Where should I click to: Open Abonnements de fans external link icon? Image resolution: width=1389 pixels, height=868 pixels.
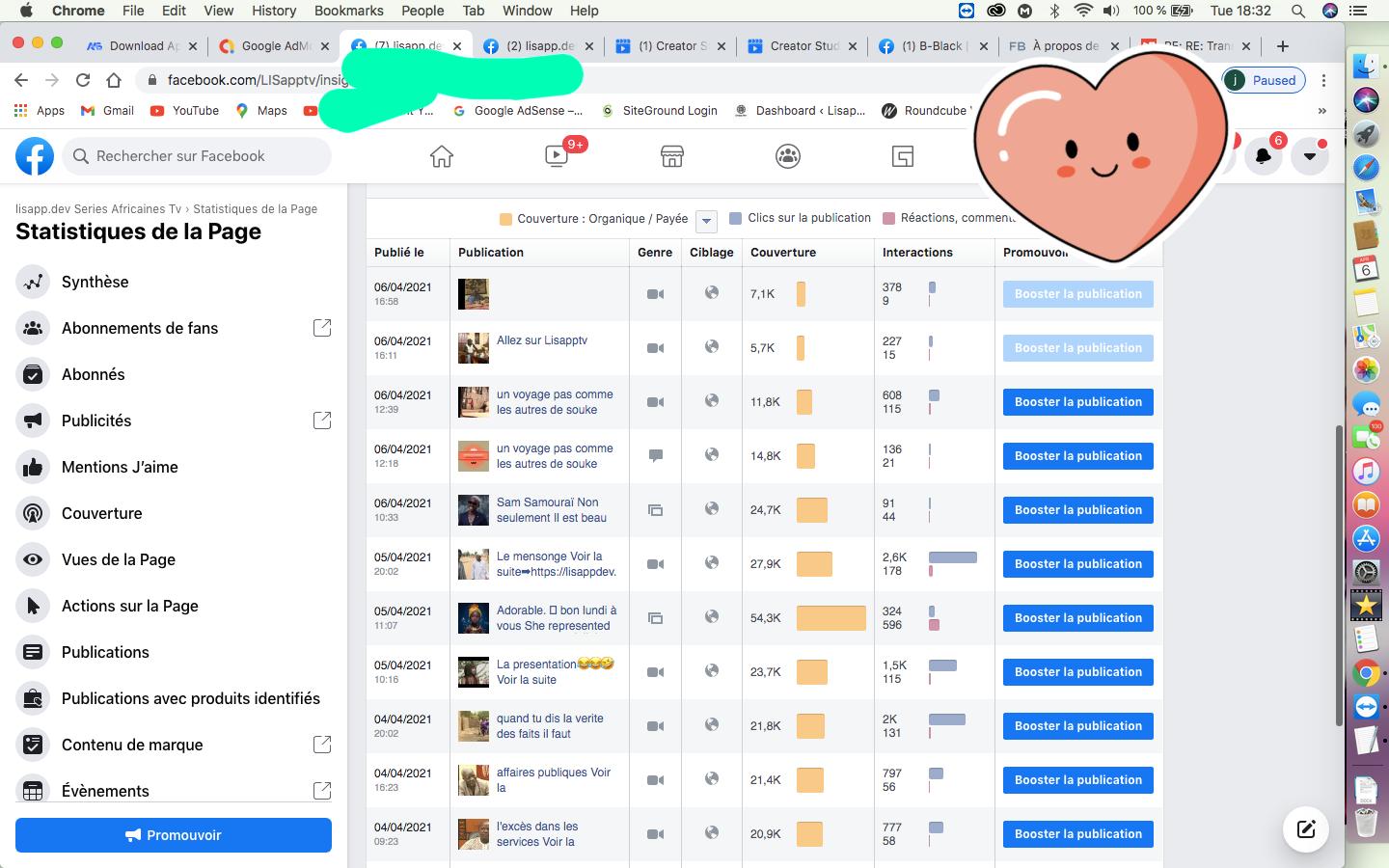tap(322, 328)
